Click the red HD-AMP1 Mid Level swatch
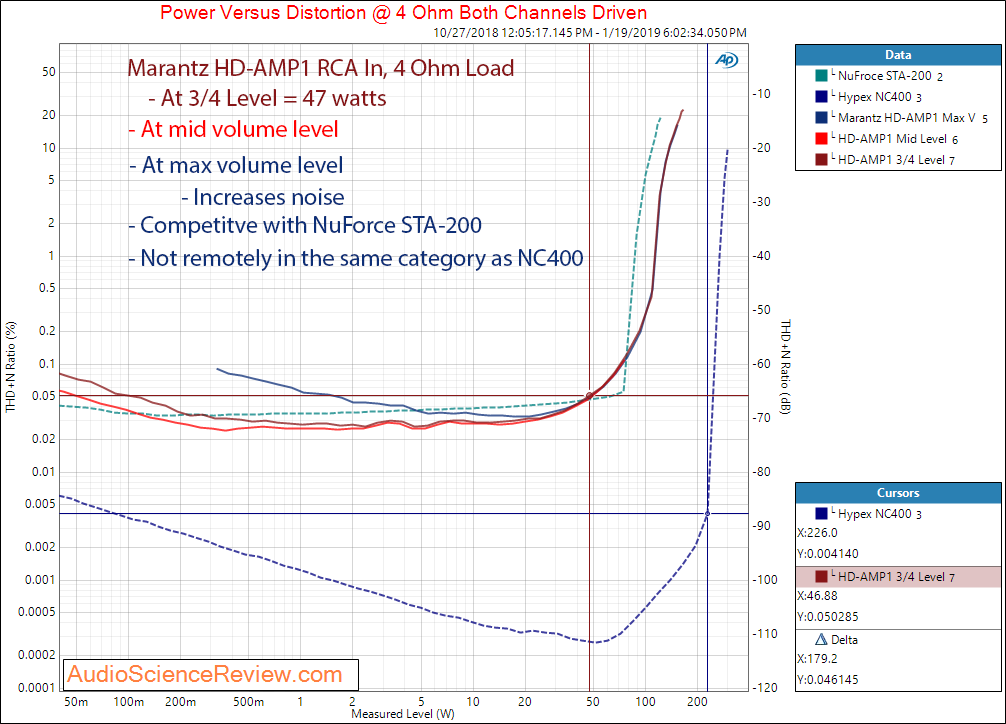Image resolution: width=1006 pixels, height=724 pixels. click(x=821, y=139)
